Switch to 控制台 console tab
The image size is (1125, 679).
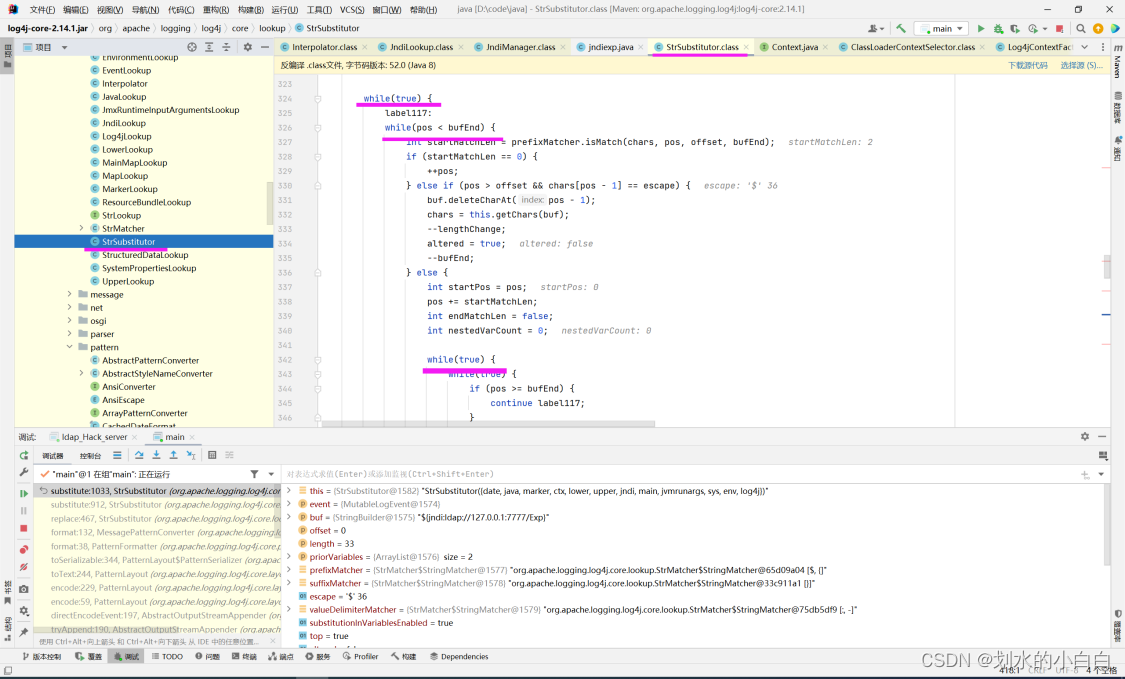[90, 456]
